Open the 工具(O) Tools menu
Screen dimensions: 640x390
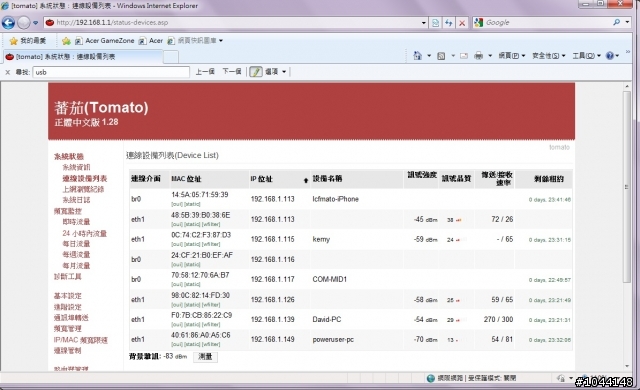click(586, 56)
